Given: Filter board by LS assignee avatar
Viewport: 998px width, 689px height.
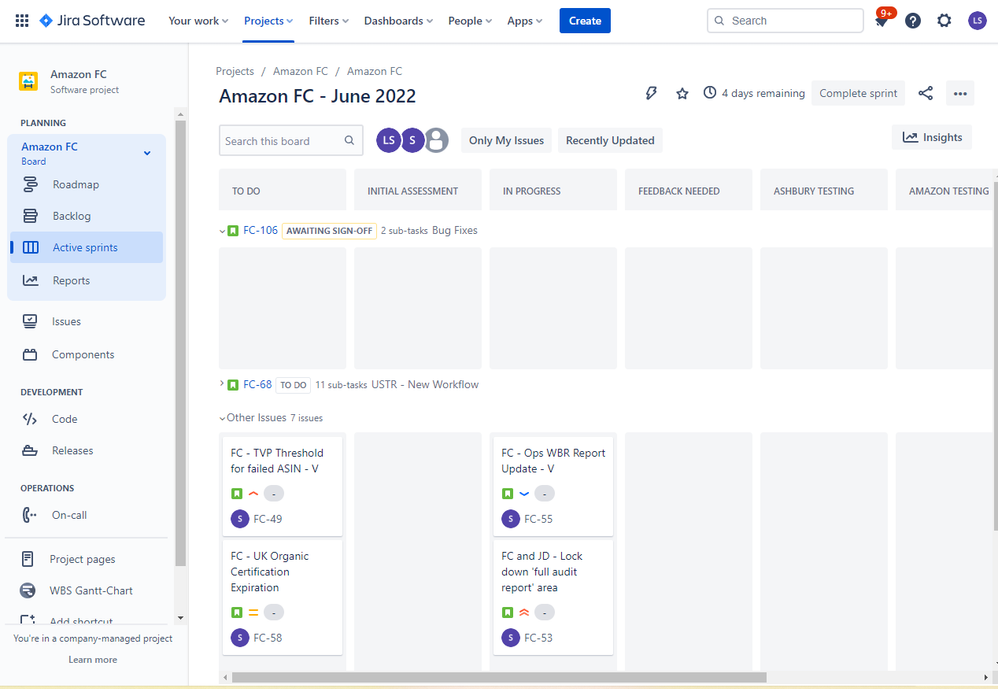Looking at the screenshot, I should (388, 141).
